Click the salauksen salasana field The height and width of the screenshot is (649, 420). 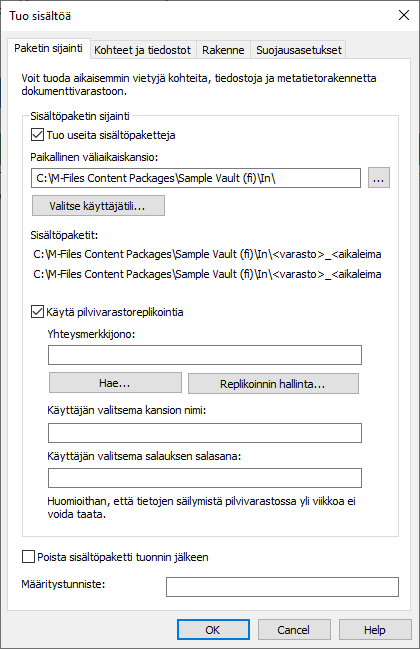click(205, 478)
